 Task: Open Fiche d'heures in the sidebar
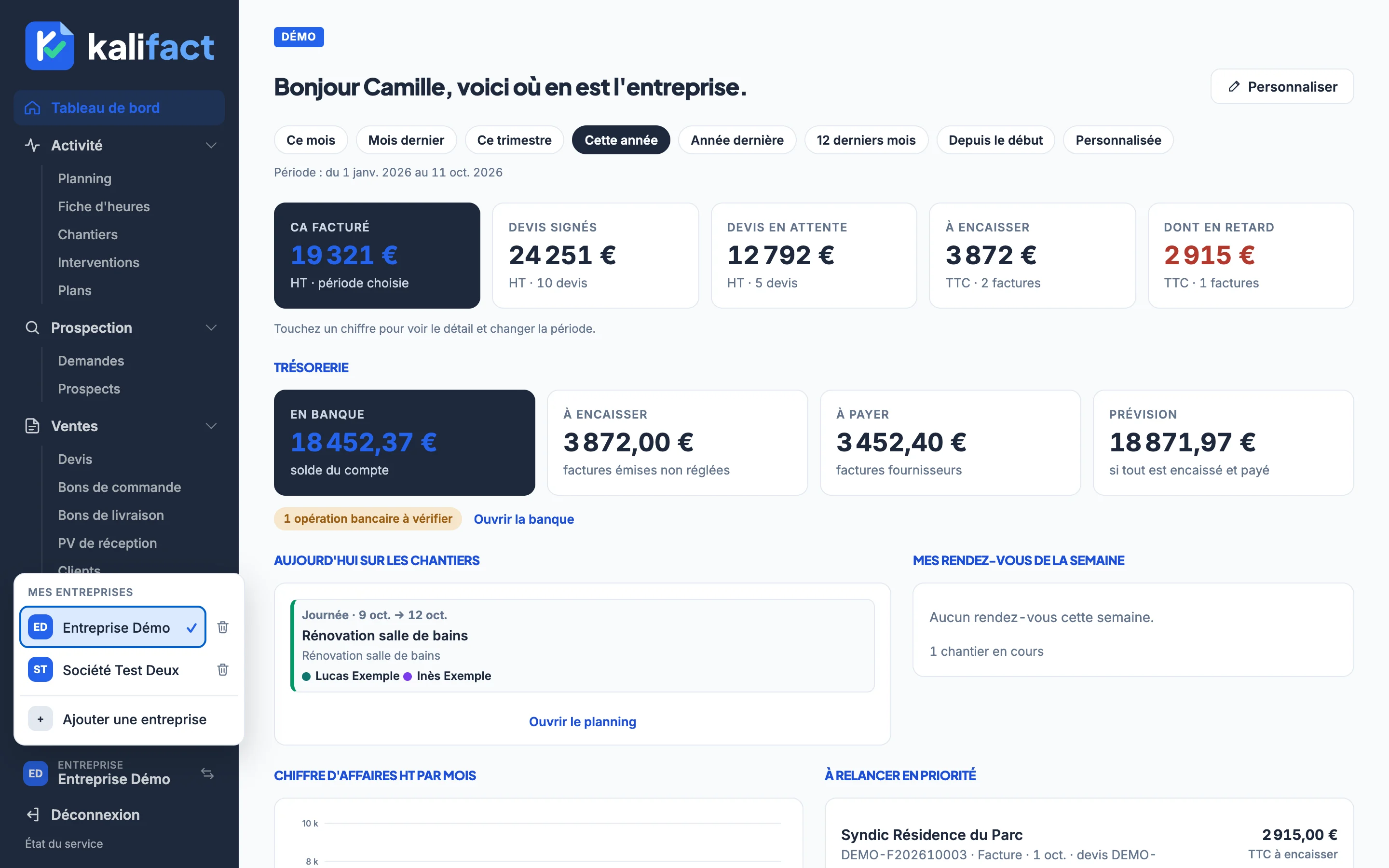104,207
